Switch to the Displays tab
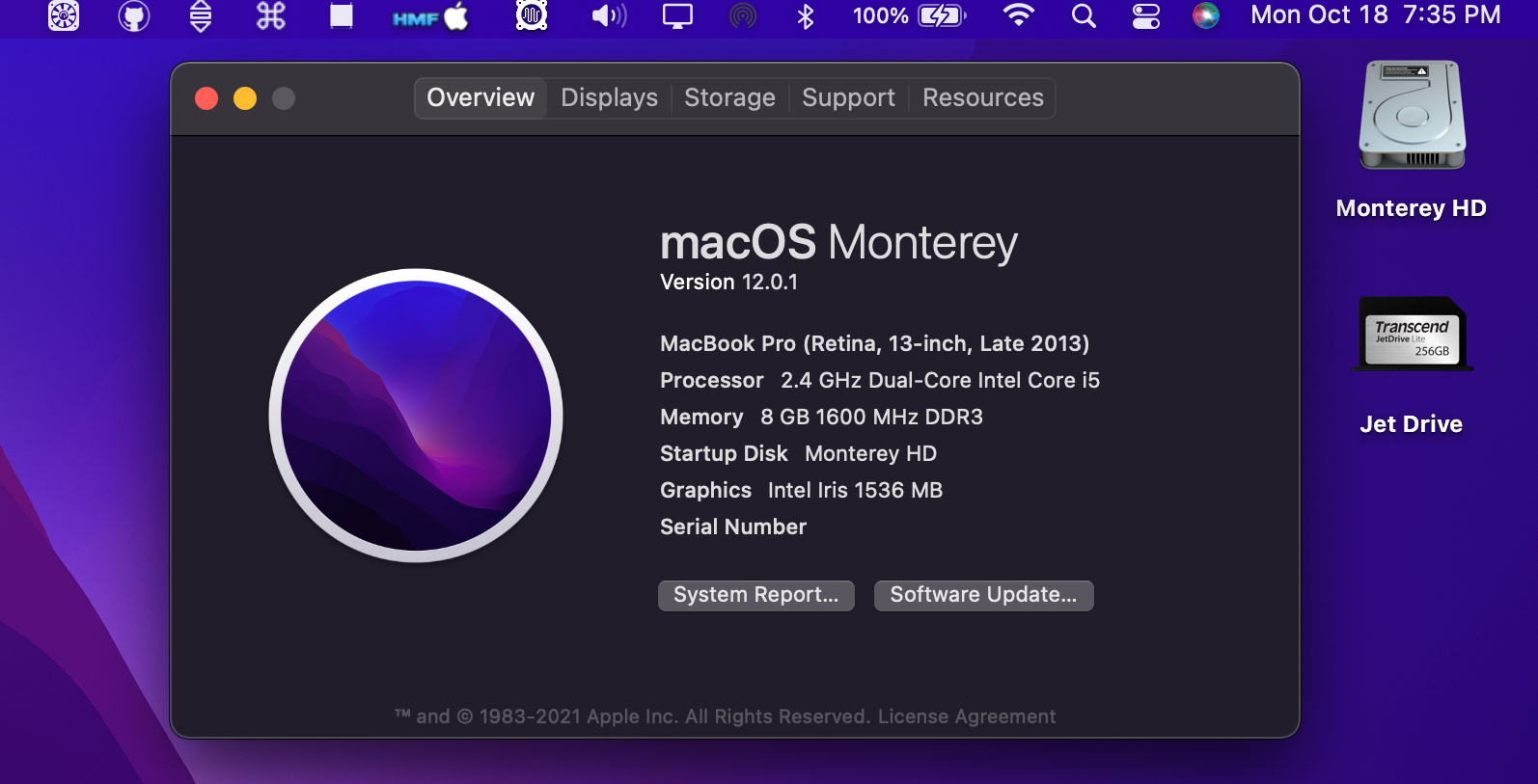The image size is (1538, 784). coord(609,98)
